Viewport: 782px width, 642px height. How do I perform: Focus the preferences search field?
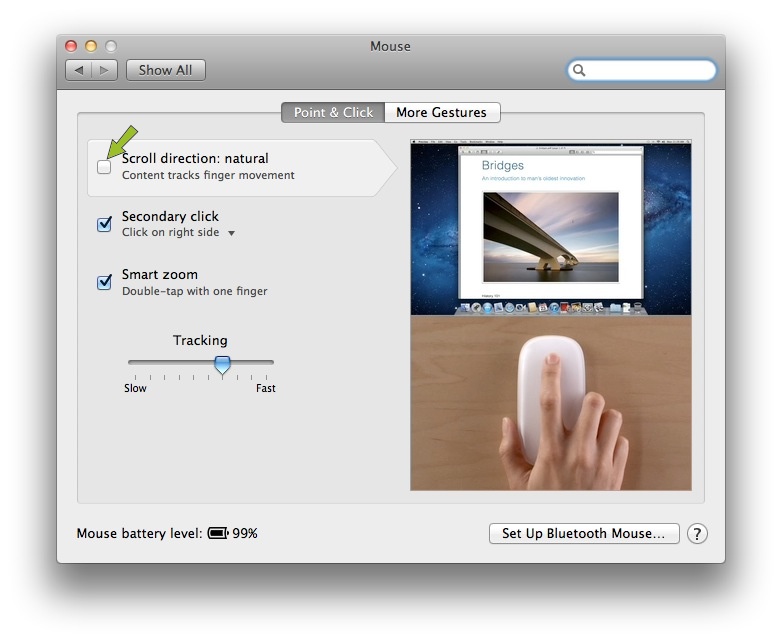(642, 70)
